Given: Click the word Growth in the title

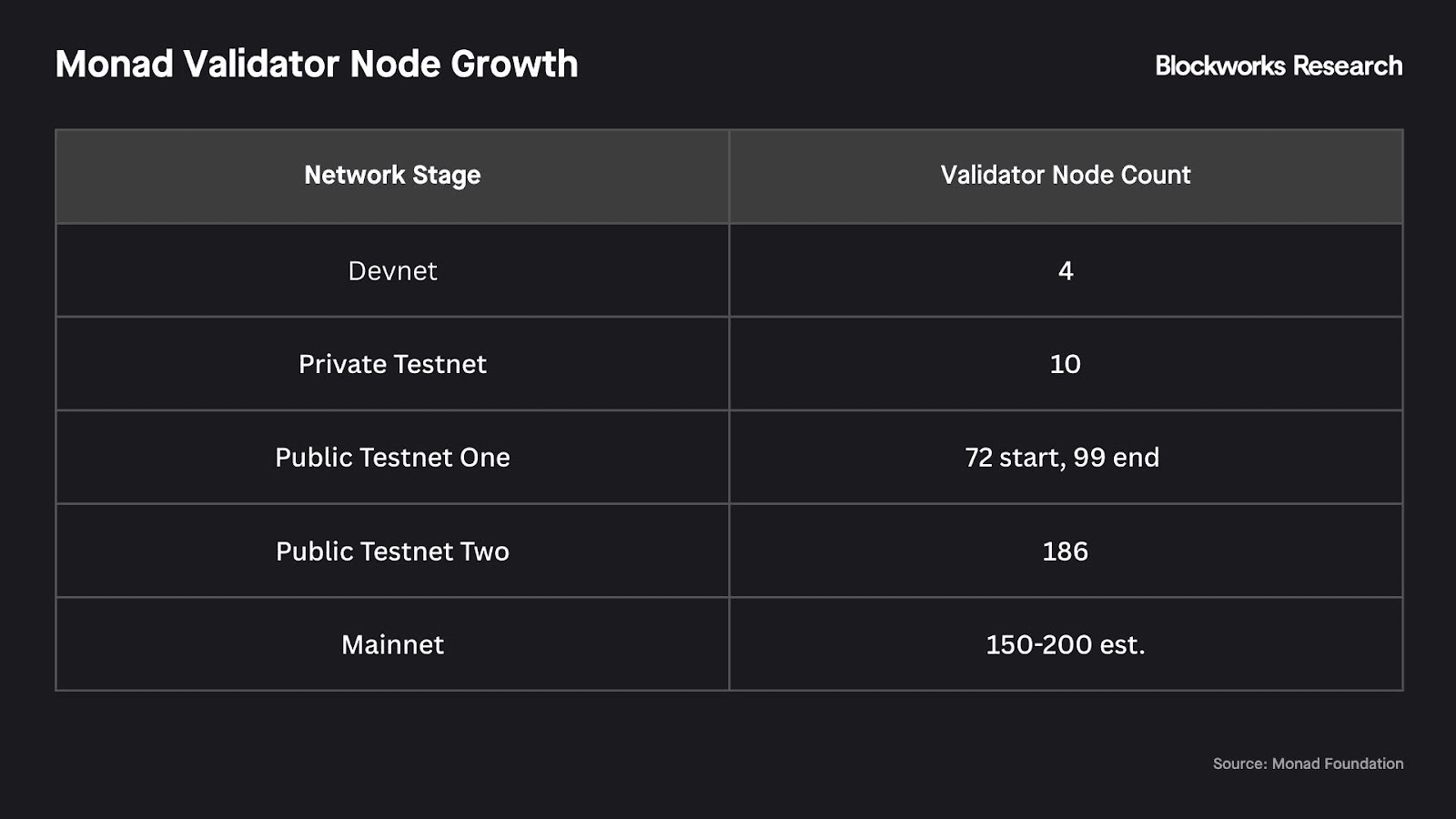Looking at the screenshot, I should 514,65.
